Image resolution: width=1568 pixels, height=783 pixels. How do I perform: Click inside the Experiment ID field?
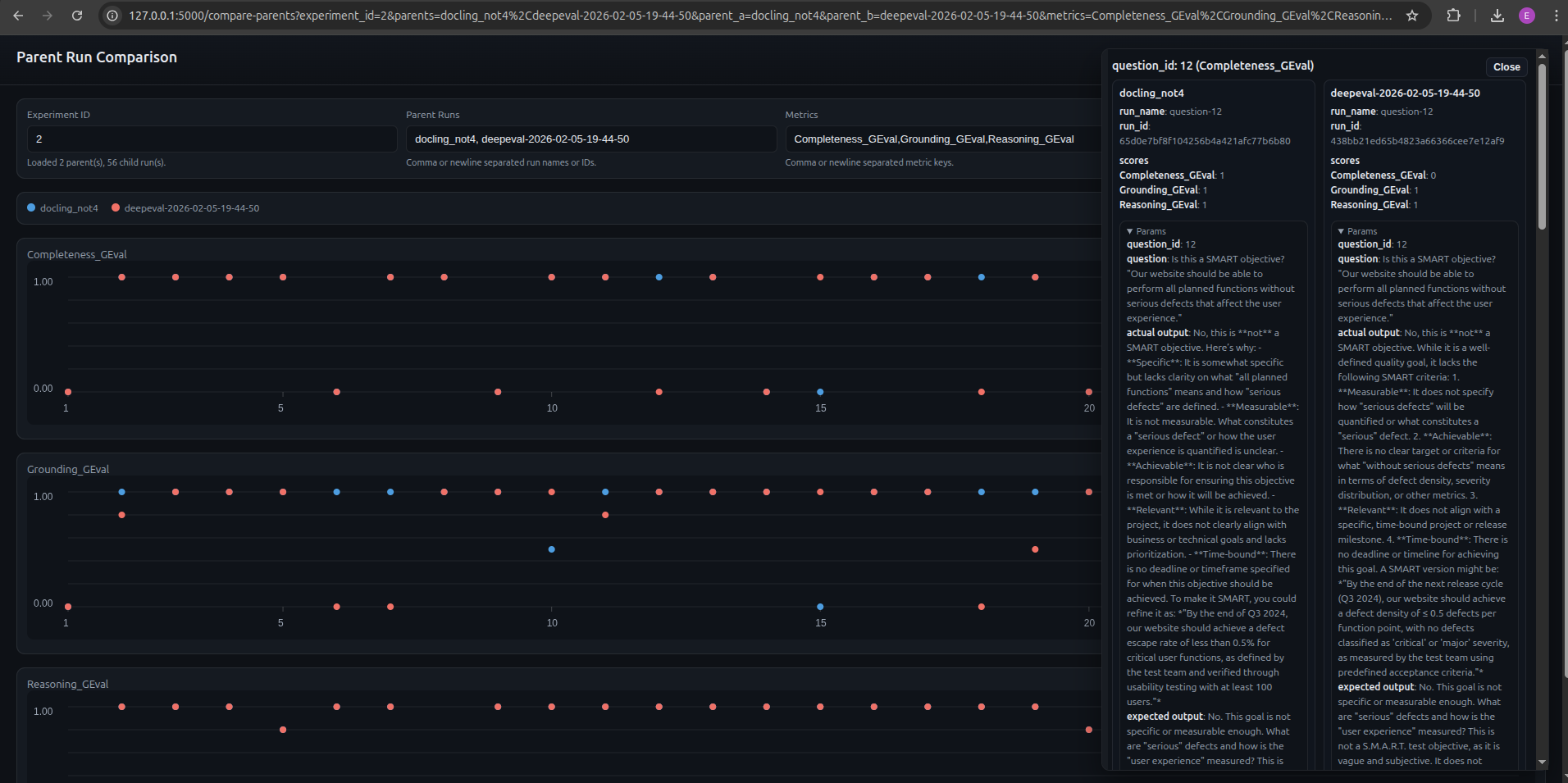tap(209, 139)
